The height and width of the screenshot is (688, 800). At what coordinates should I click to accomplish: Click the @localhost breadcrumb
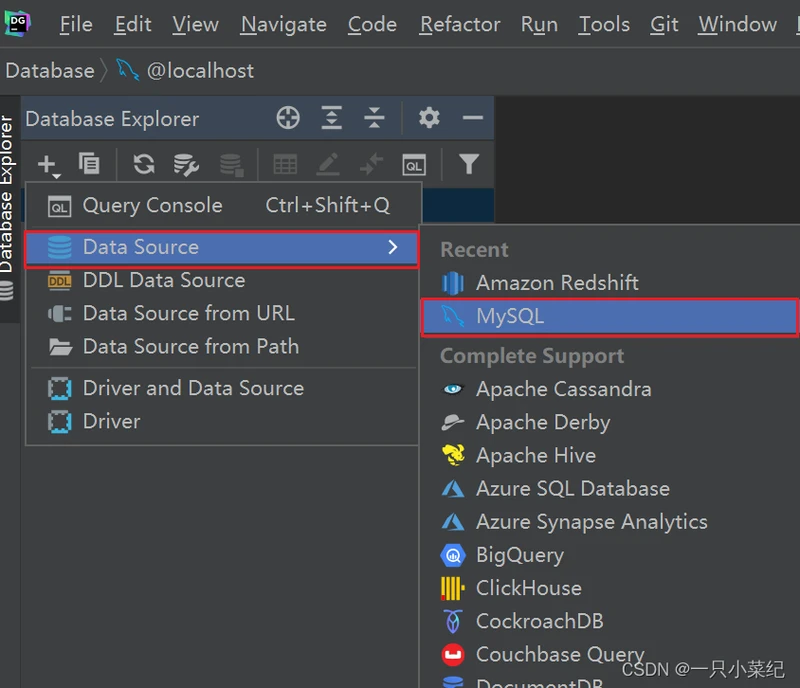[200, 71]
